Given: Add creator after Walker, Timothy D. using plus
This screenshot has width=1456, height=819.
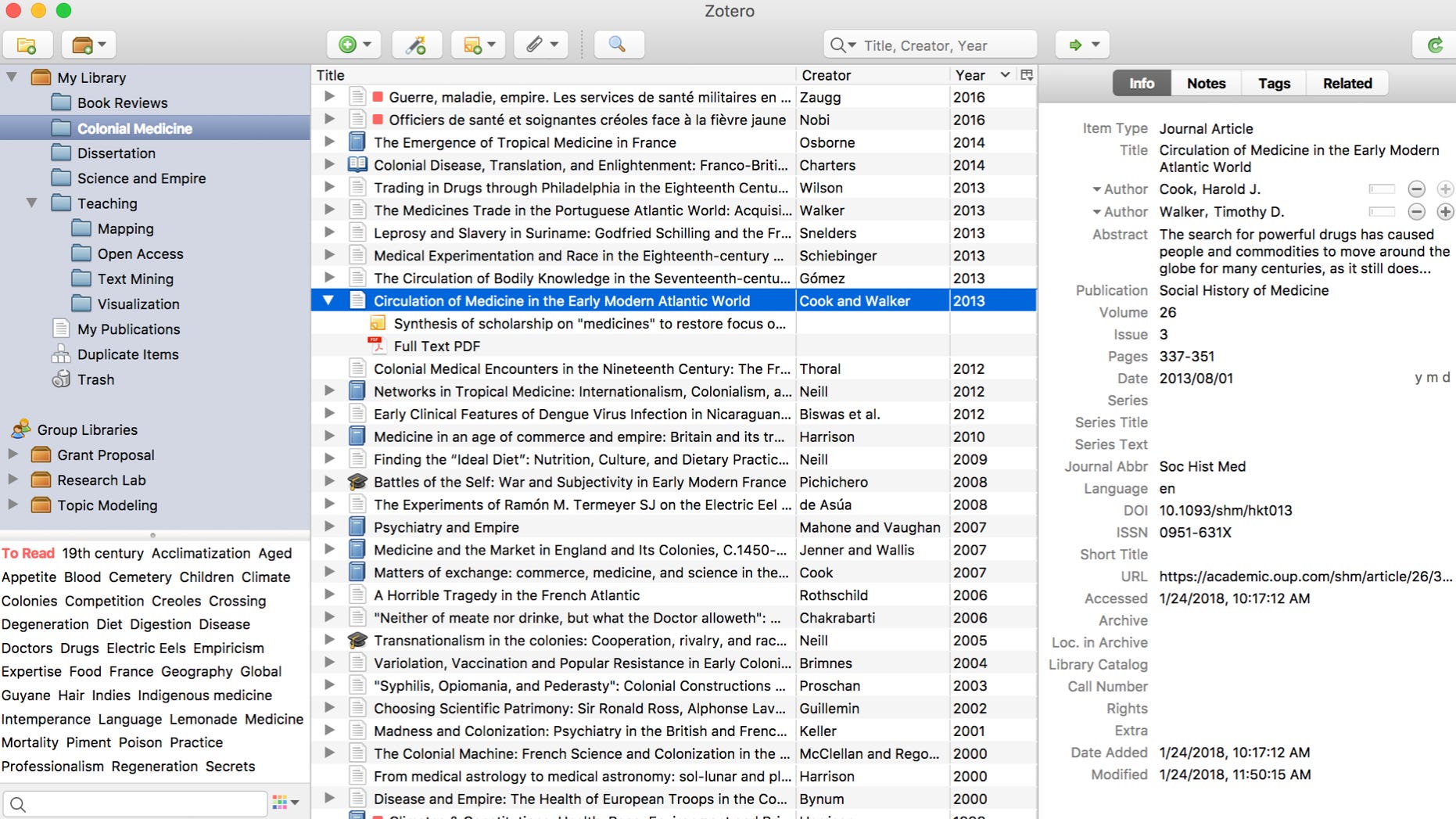Looking at the screenshot, I should (x=1445, y=212).
